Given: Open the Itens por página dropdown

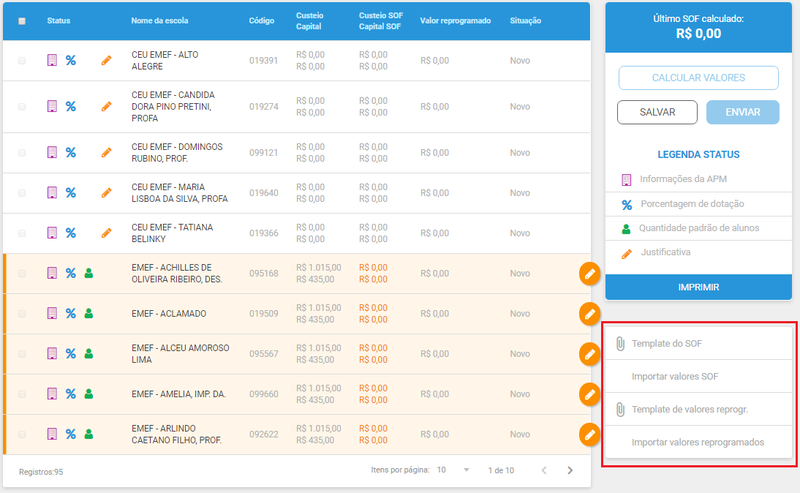Looking at the screenshot, I should (x=453, y=470).
